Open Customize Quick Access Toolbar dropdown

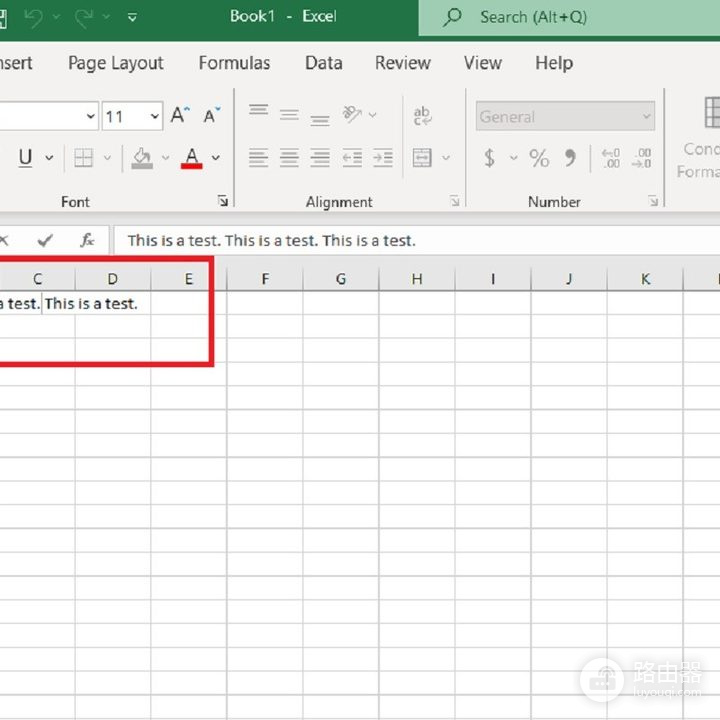click(132, 17)
